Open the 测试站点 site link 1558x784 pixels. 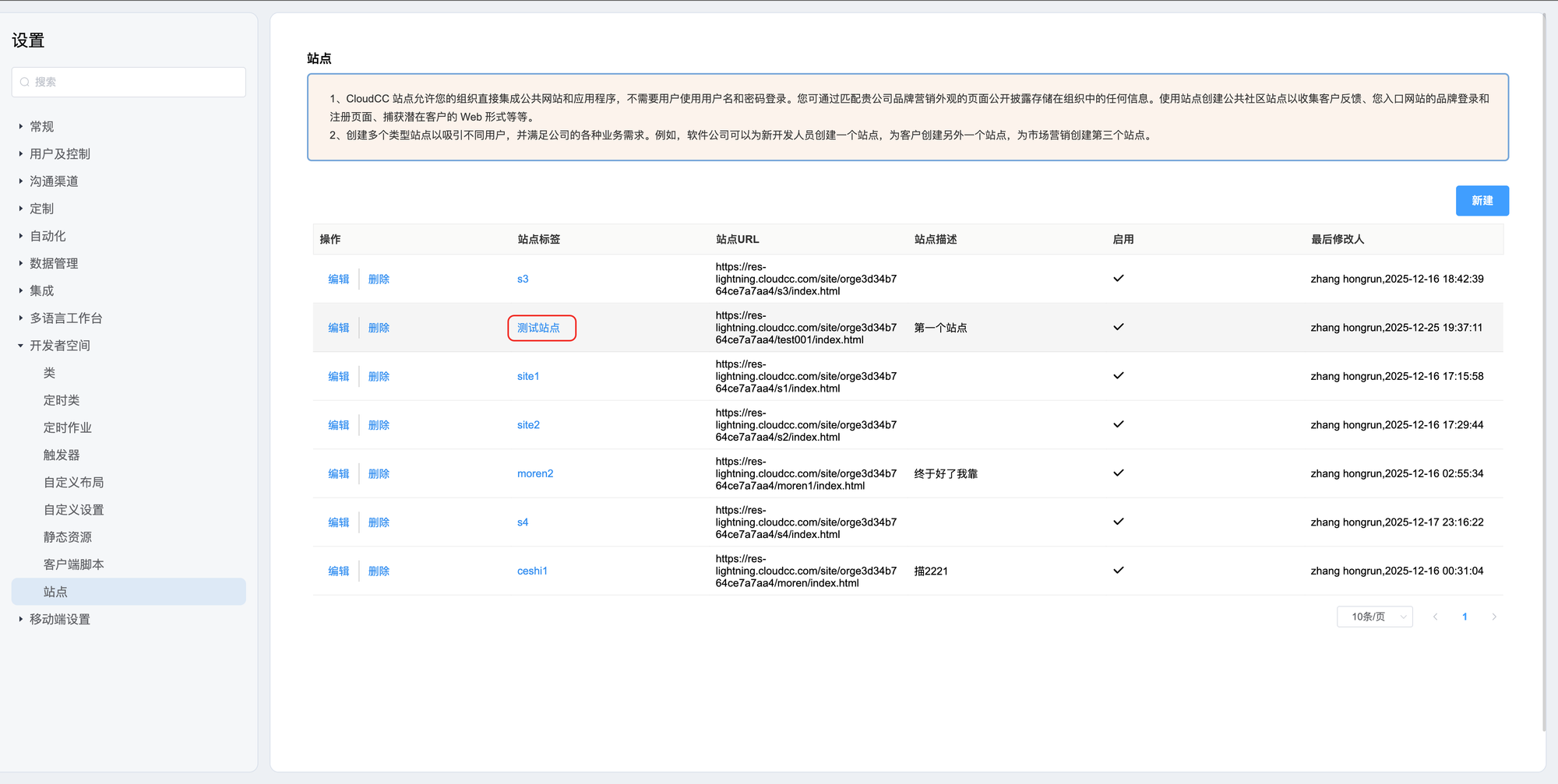pos(538,328)
